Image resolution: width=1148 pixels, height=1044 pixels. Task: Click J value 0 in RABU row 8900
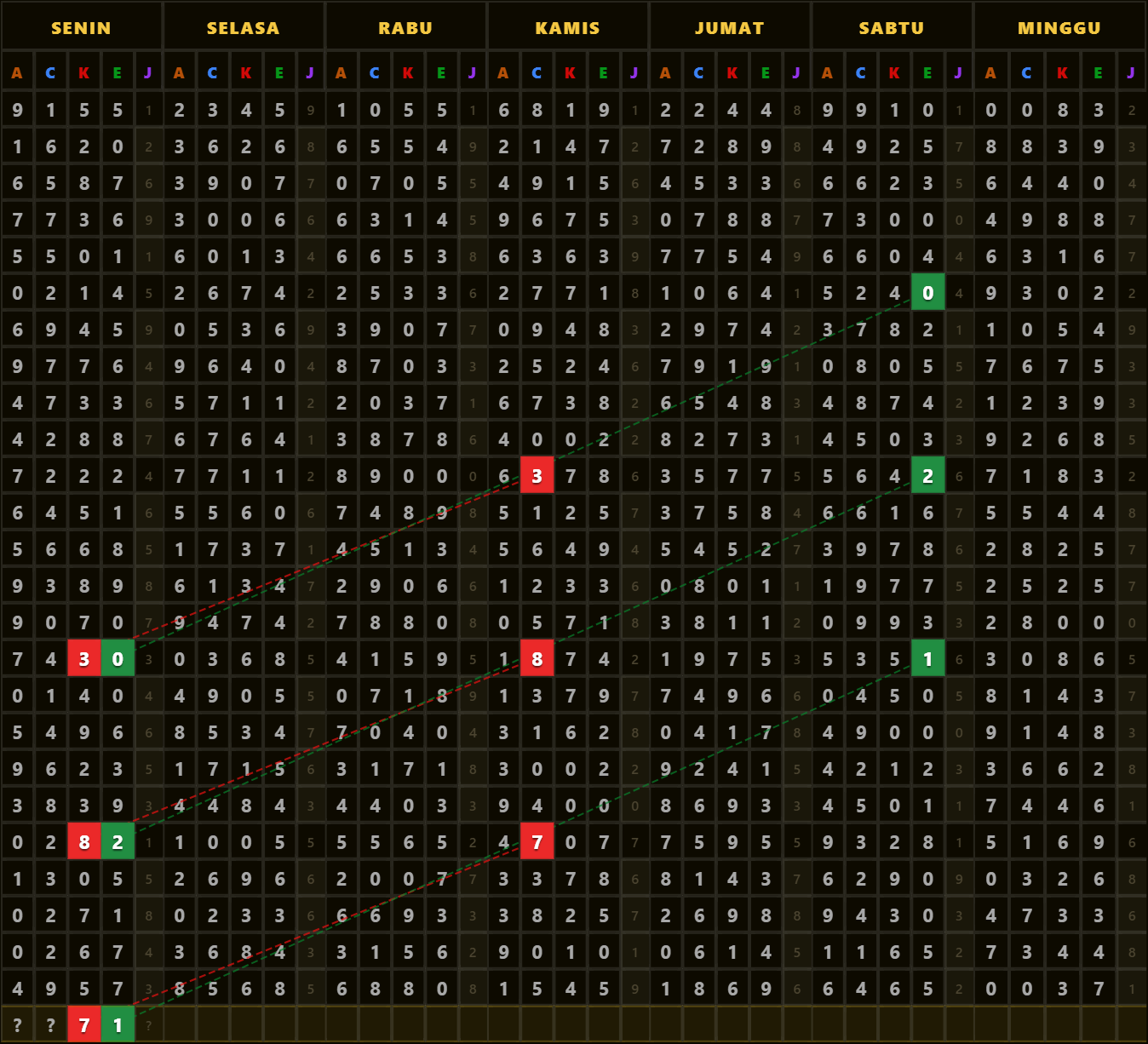pos(473,476)
